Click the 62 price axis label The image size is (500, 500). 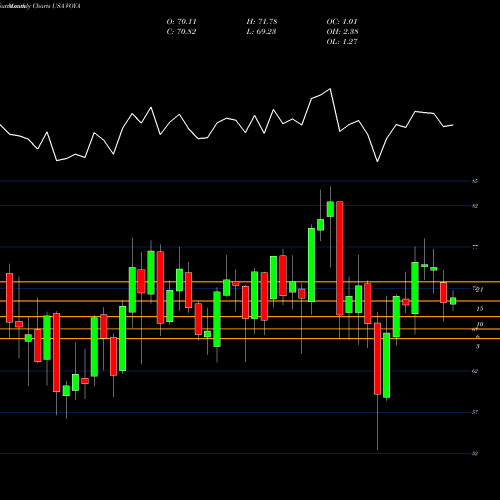[x=475, y=371]
